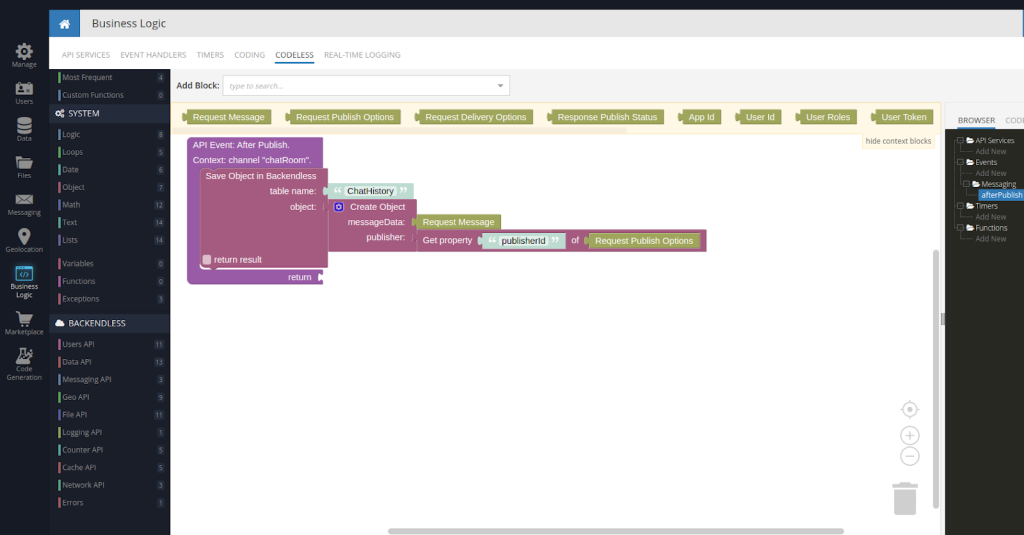
Task: Switch to the API Services tab
Action: pyautogui.click(x=86, y=55)
